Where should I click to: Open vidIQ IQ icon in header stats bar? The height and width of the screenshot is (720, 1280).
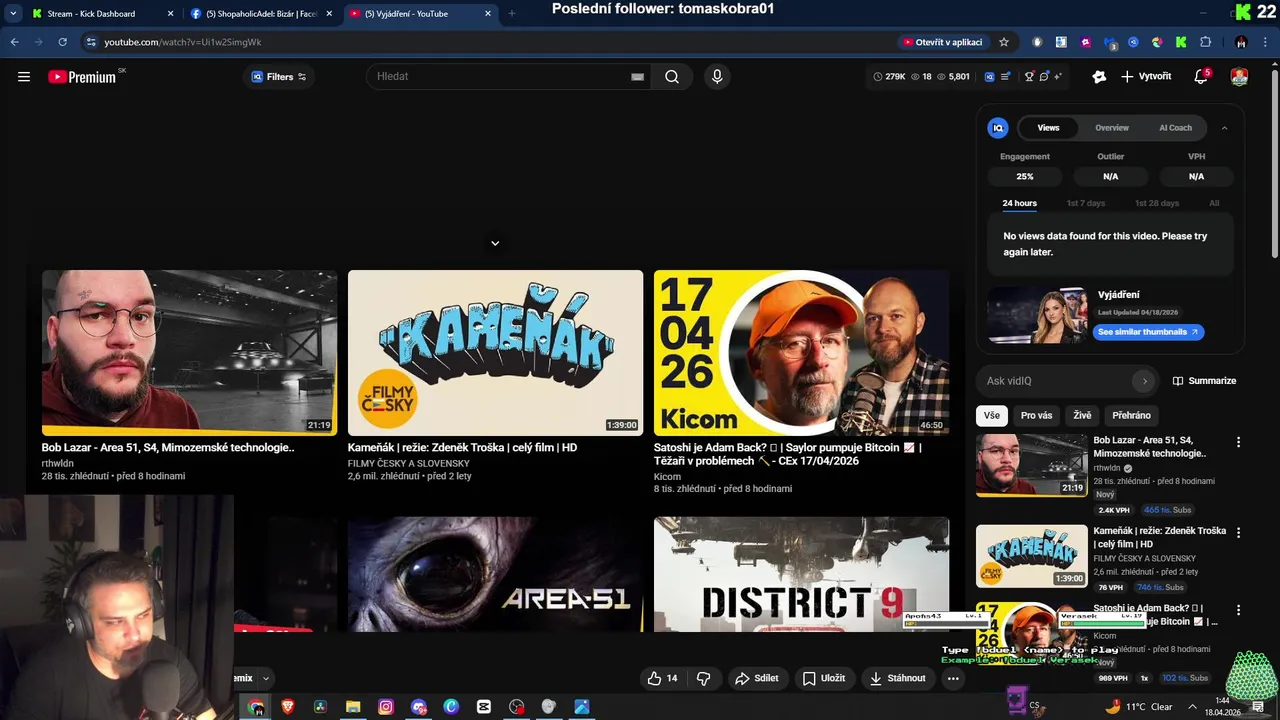[x=990, y=76]
